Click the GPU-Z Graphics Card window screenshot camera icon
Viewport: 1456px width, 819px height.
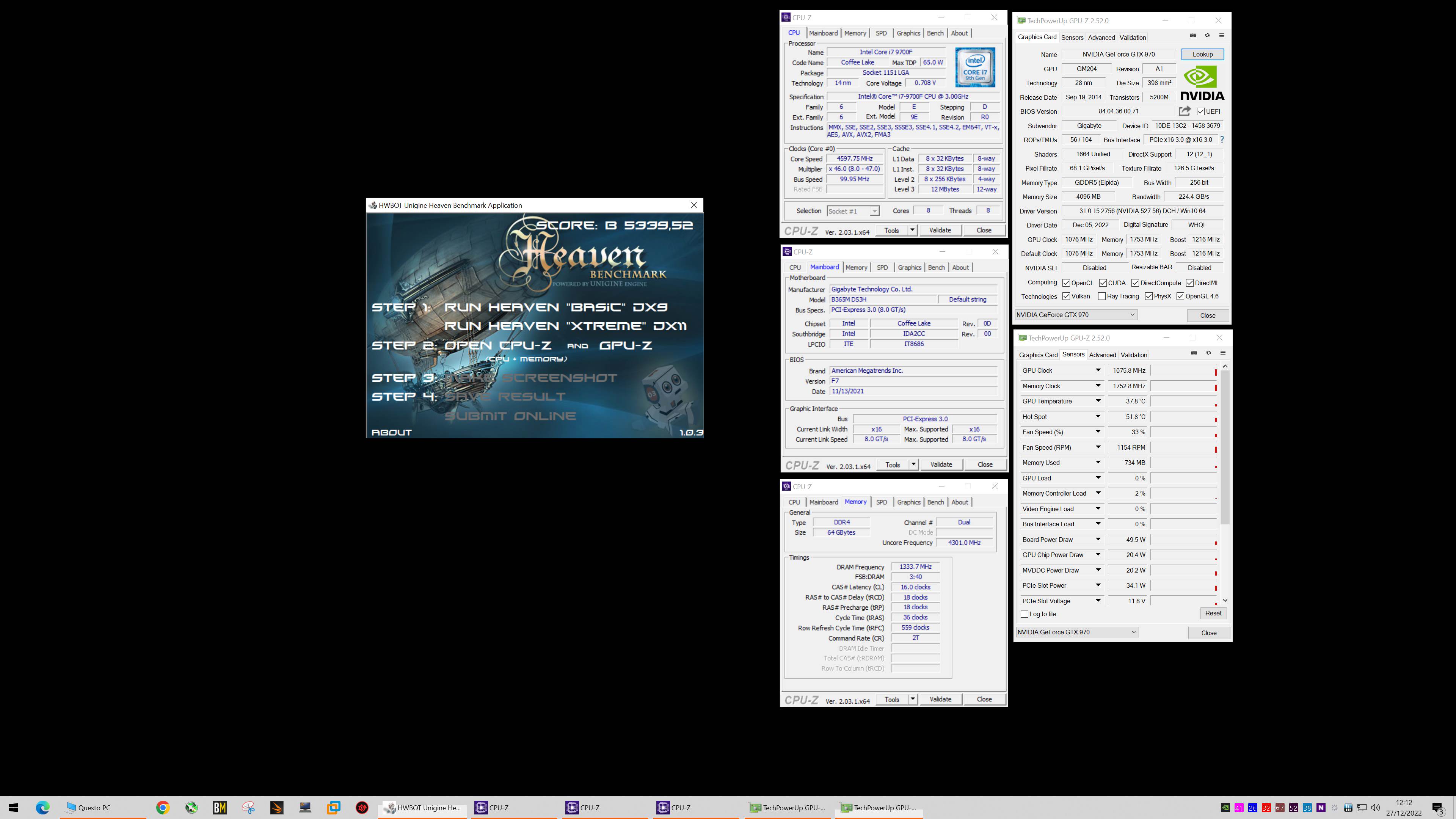pos(1192,36)
